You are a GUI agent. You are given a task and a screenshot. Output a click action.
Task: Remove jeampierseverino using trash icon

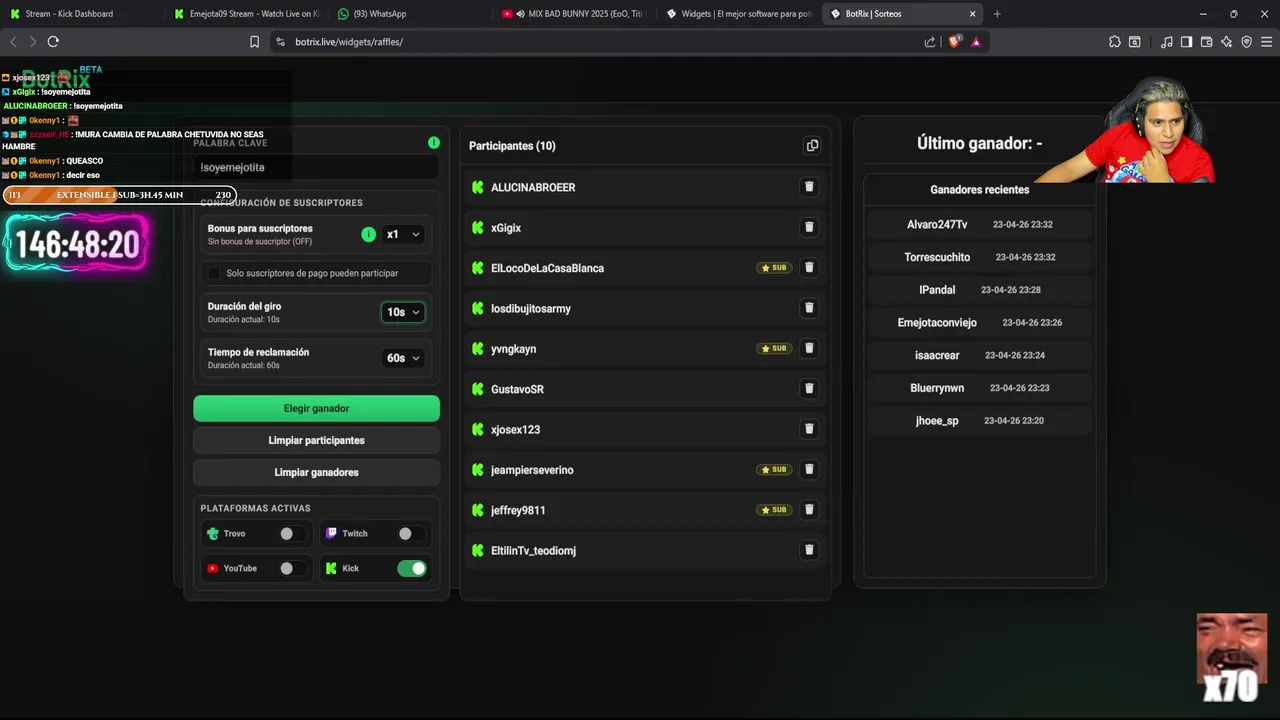click(x=809, y=469)
